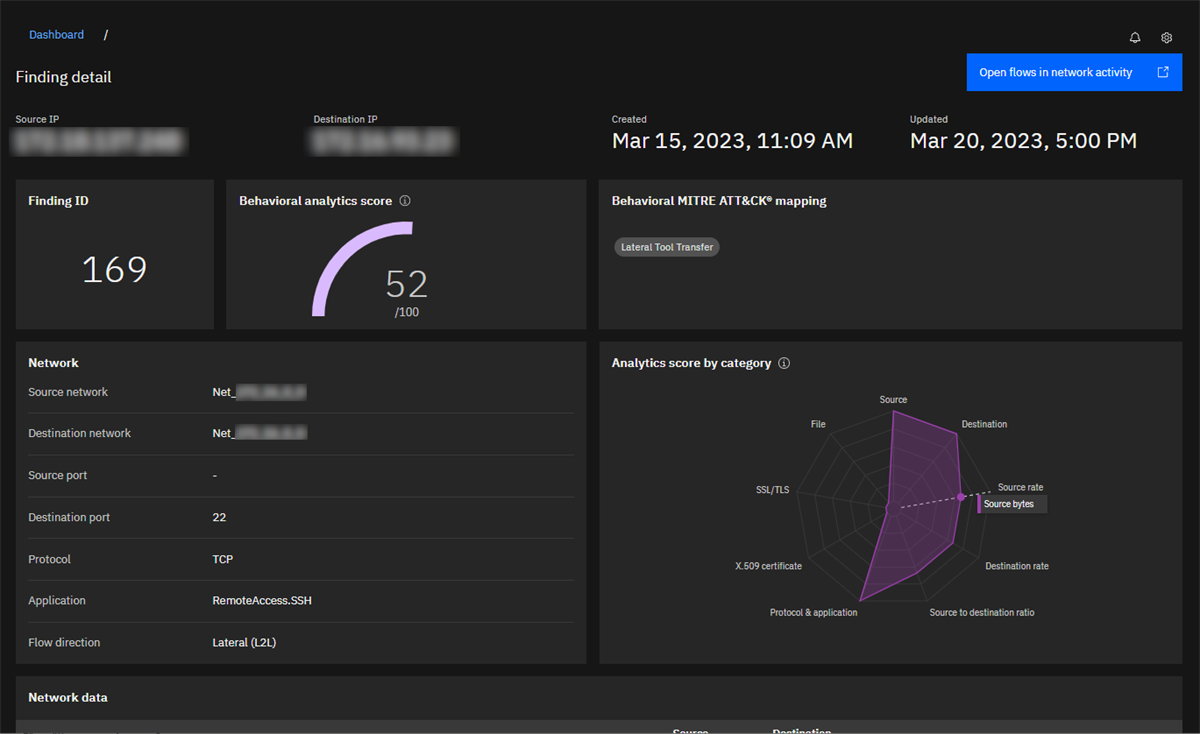The width and height of the screenshot is (1200, 734).
Task: Select the Finding ID 169 tile
Action: 114,268
